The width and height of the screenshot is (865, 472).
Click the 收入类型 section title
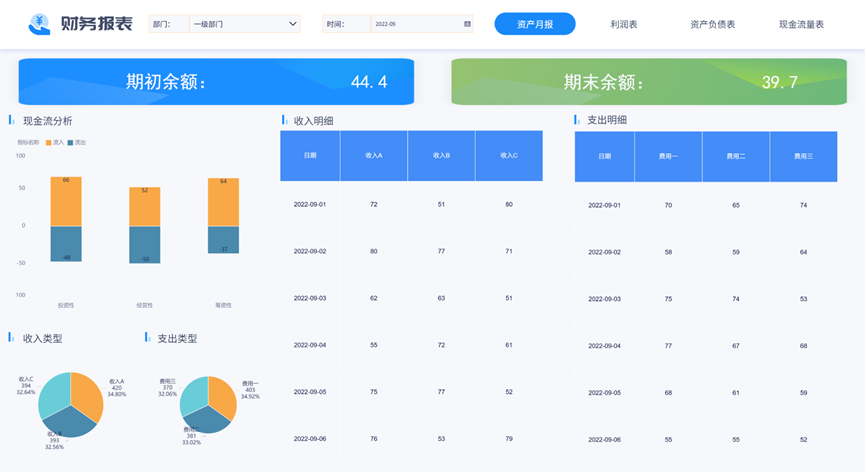(42, 339)
